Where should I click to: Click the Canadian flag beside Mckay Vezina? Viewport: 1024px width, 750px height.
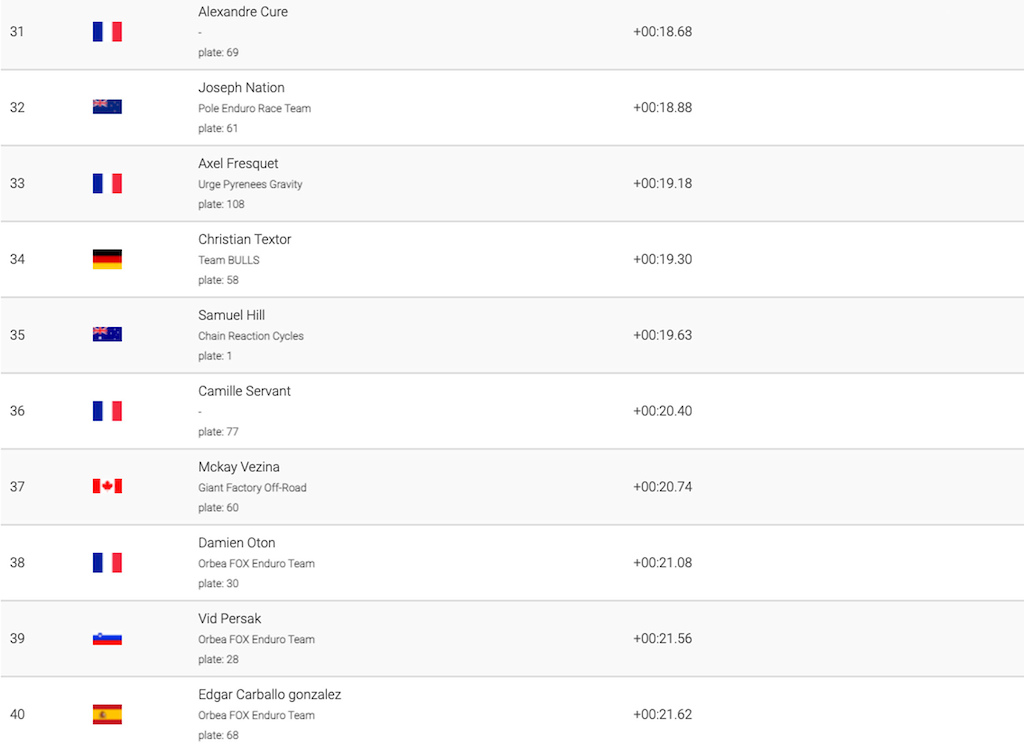[107, 486]
